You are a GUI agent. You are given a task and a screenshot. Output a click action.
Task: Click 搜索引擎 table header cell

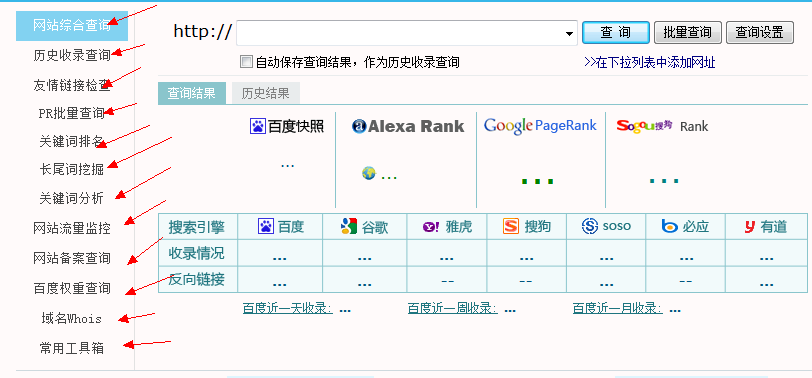click(198, 226)
